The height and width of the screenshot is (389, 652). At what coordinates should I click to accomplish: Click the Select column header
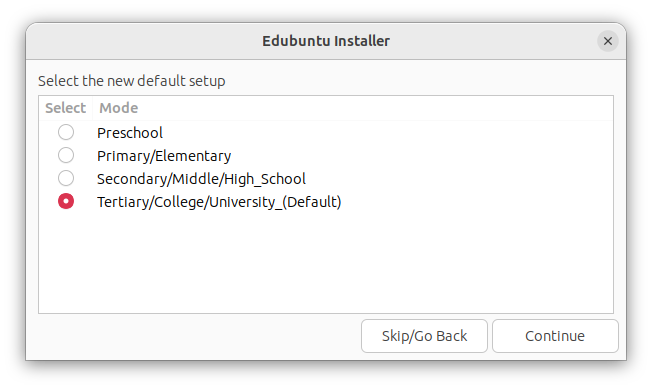click(x=65, y=108)
